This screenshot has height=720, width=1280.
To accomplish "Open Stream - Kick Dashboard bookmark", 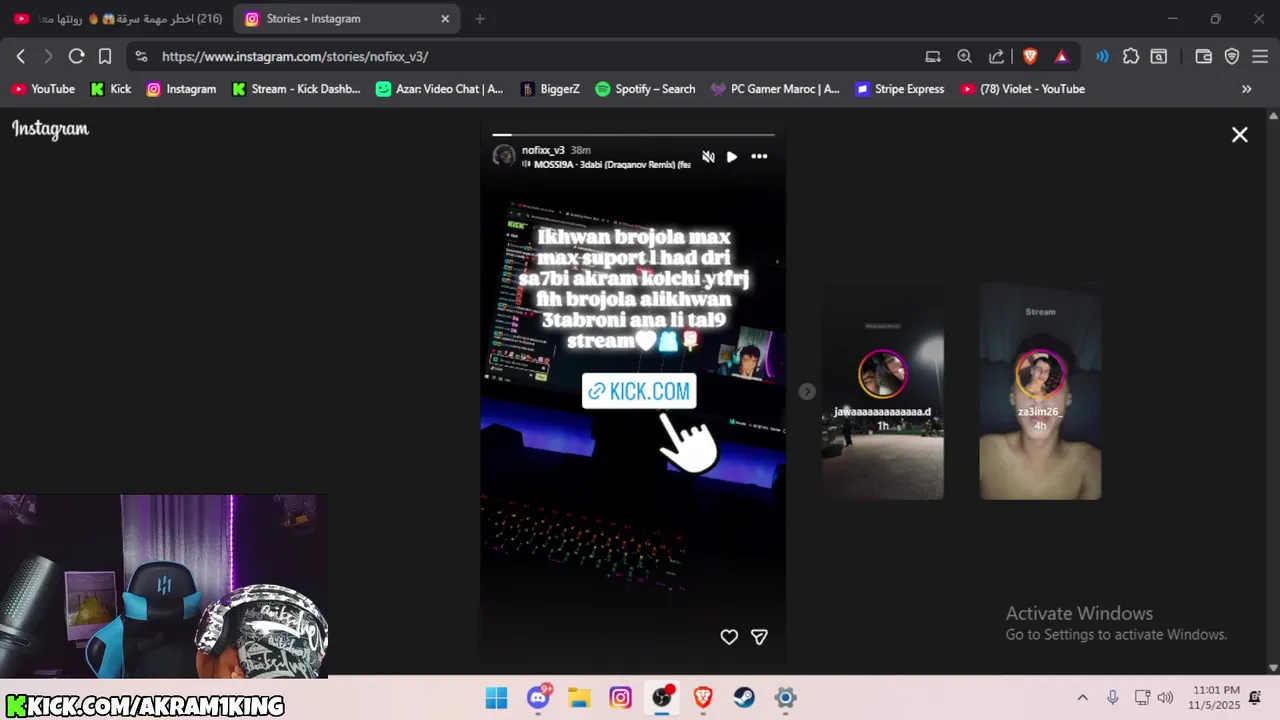I will coord(296,89).
